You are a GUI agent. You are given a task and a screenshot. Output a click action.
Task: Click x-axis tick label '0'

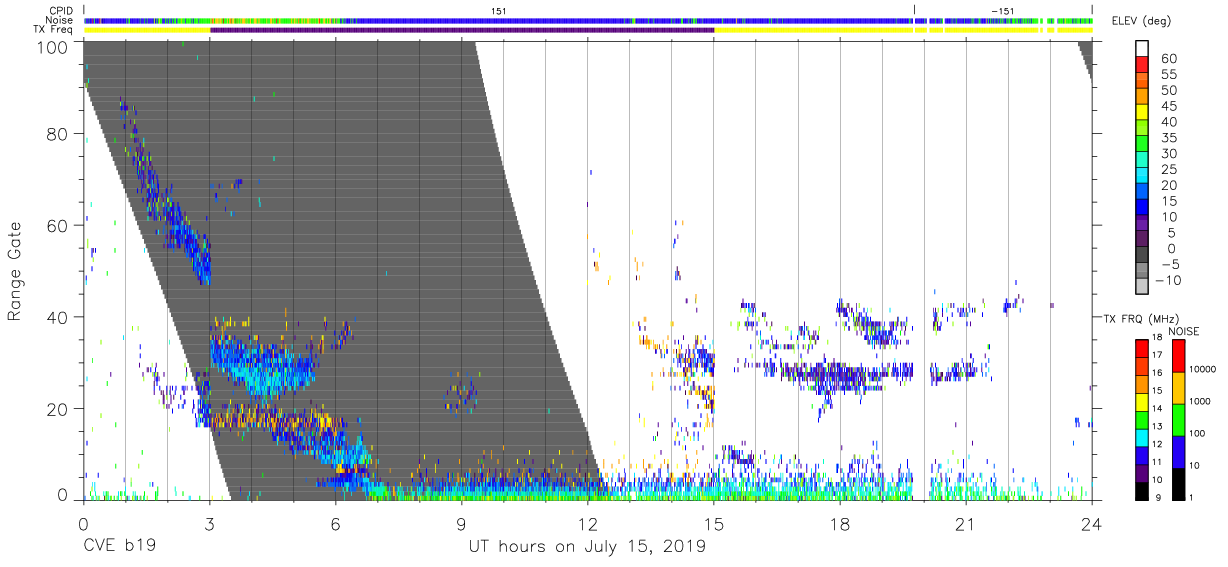84,523
